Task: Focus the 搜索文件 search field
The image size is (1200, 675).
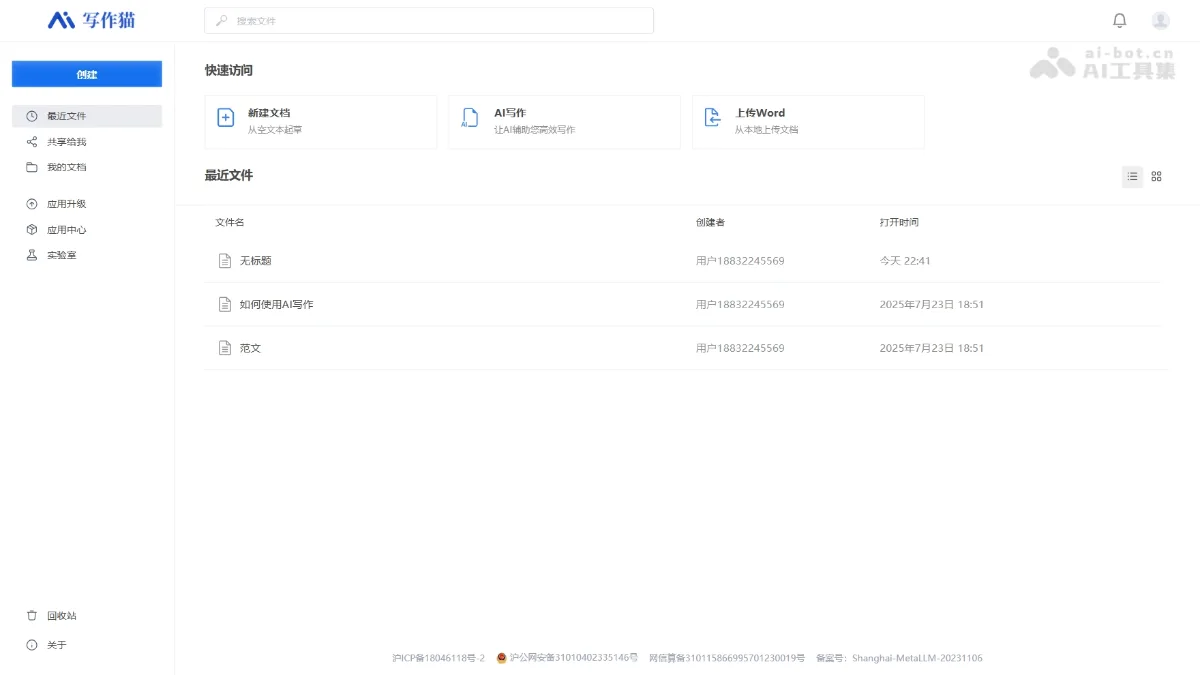Action: click(x=429, y=20)
